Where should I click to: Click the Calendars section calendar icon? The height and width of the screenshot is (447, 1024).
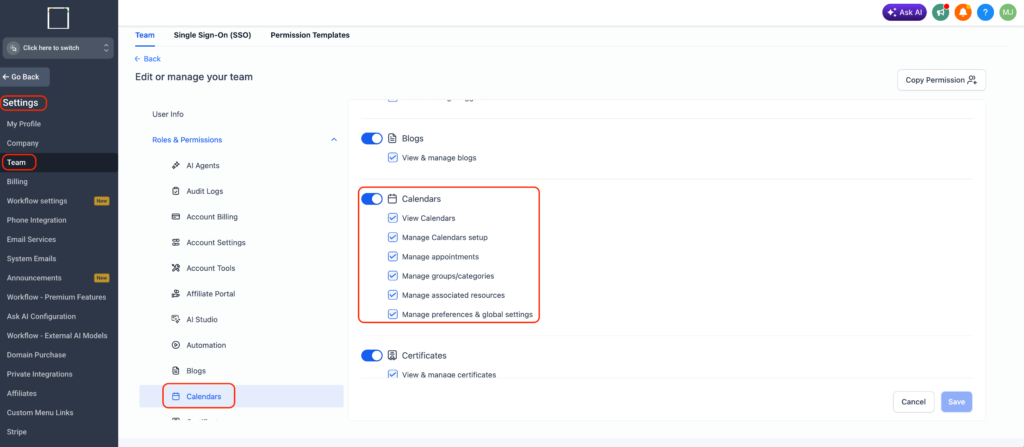pos(392,199)
